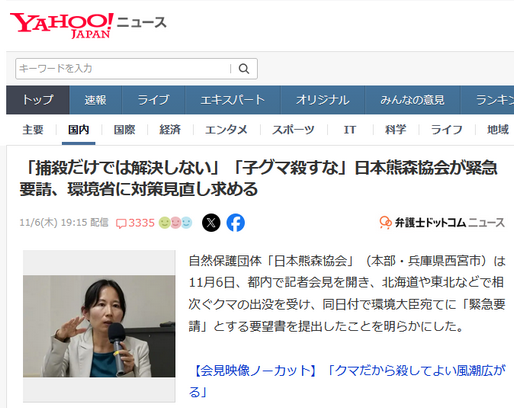Open the スポーツ category
This screenshot has height=408, width=514.
293,130
